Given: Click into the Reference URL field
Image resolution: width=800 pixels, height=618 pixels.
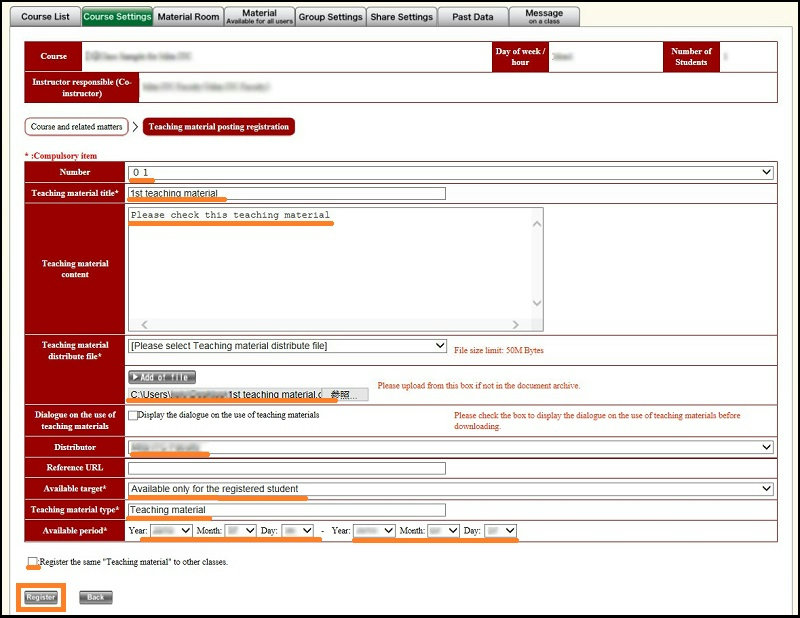Looking at the screenshot, I should tap(287, 468).
